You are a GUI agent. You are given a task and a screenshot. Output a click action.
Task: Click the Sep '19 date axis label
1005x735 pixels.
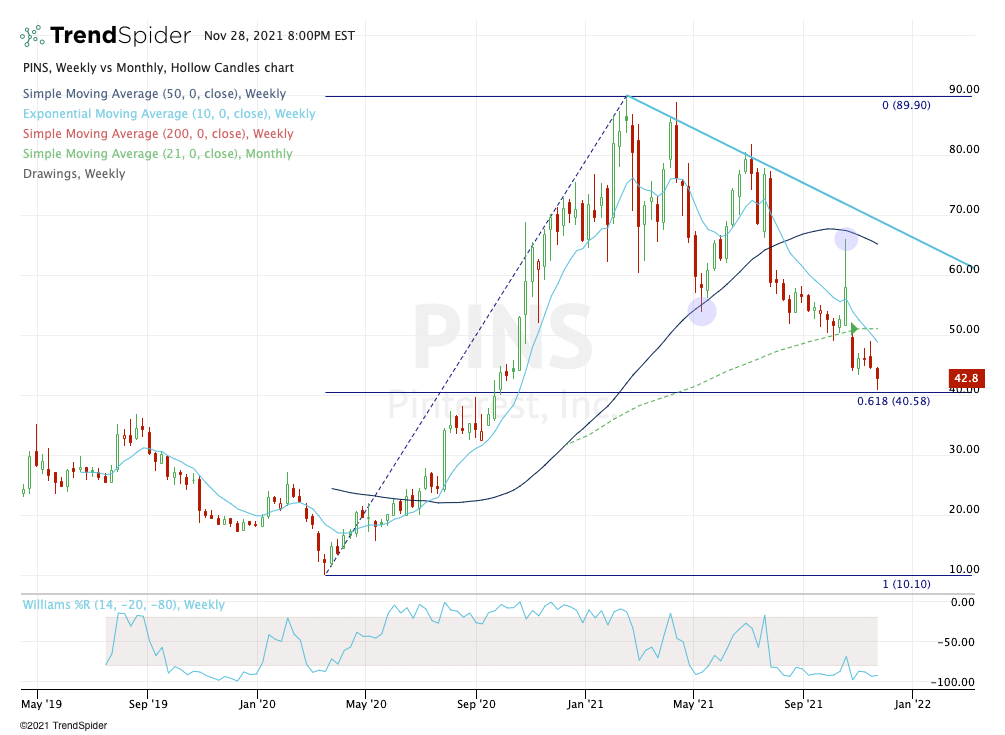[x=148, y=704]
